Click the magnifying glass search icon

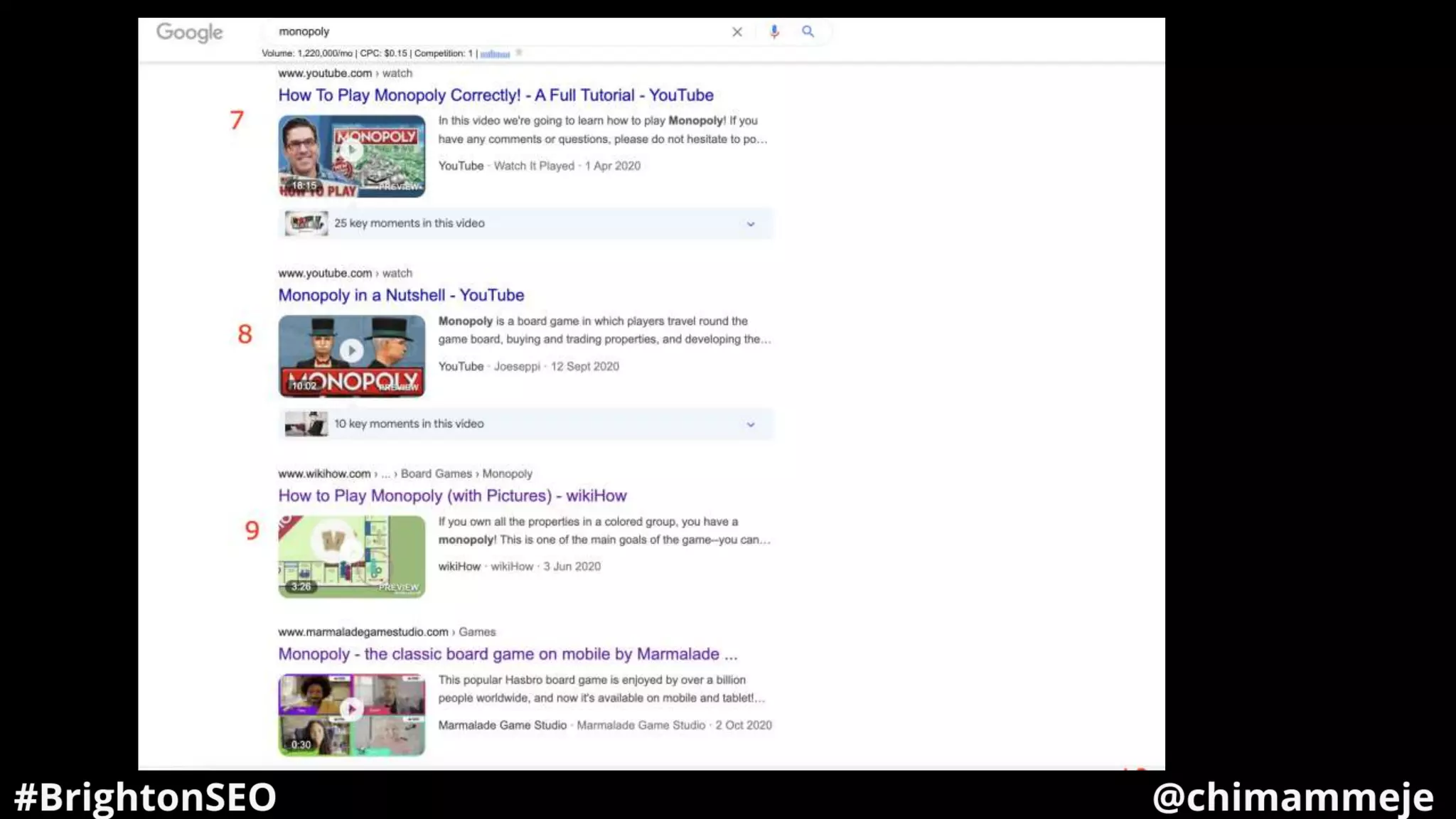point(808,31)
